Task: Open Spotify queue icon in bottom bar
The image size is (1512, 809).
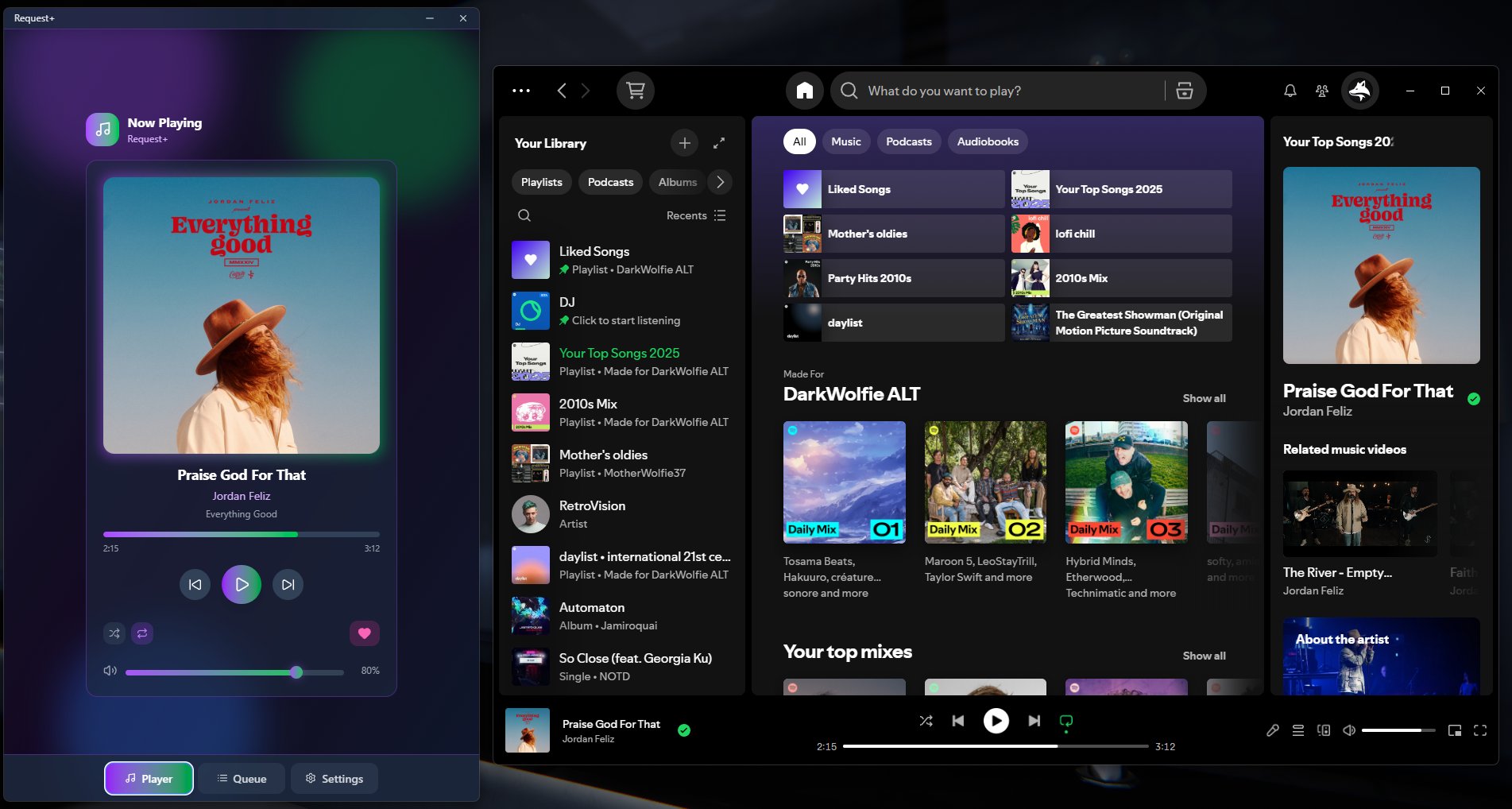Action: (1298, 730)
